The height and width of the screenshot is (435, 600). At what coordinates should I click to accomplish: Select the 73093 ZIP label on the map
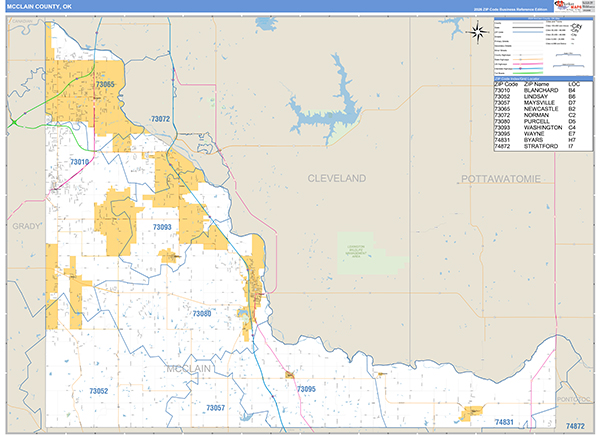(162, 228)
